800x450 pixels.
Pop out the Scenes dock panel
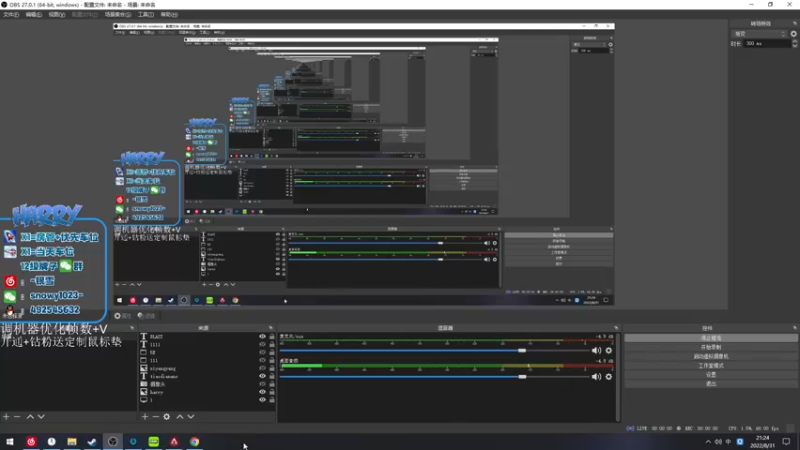point(132,328)
